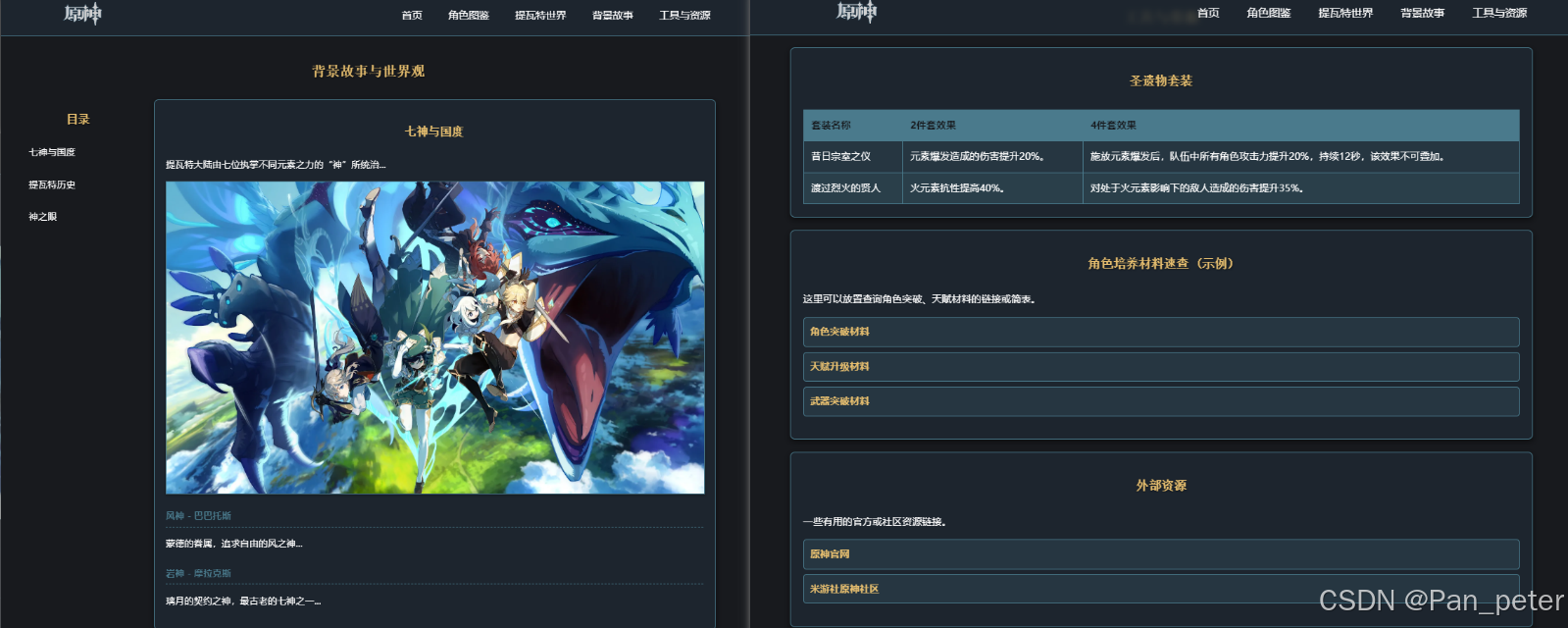
Task: Select the 昔日宗室之仪 table cell
Action: [x=853, y=157]
